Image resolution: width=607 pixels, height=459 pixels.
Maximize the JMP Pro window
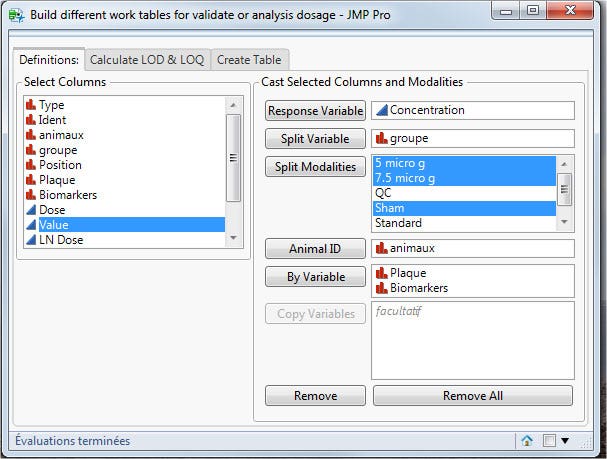(533, 11)
